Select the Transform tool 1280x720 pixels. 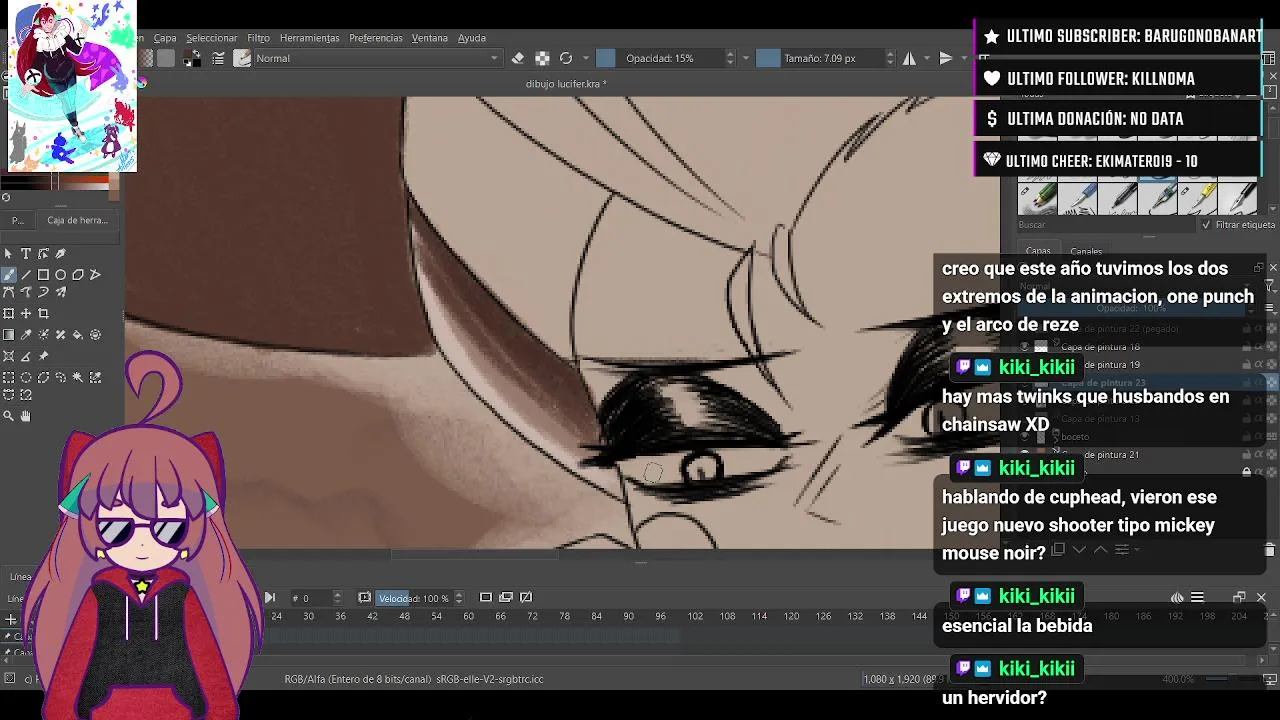[x=9, y=314]
